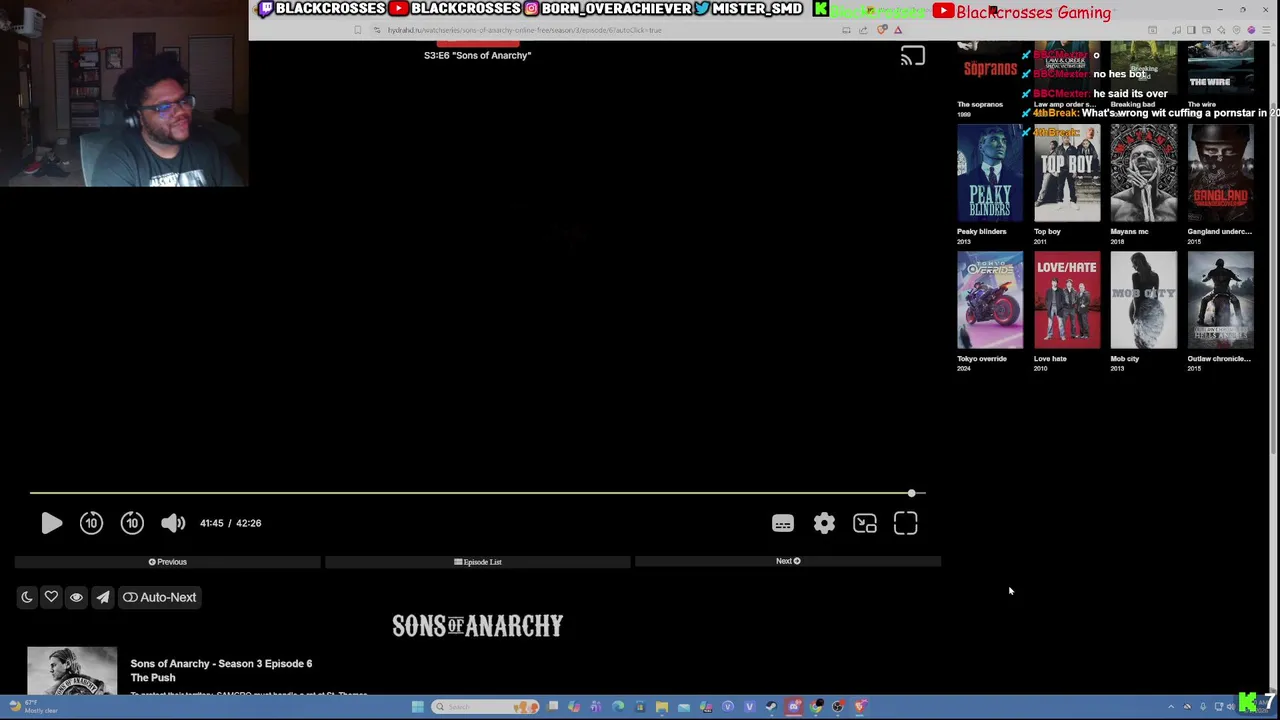This screenshot has width=1280, height=720.
Task: Click the 'Peaky blinders' title text
Action: 981,231
